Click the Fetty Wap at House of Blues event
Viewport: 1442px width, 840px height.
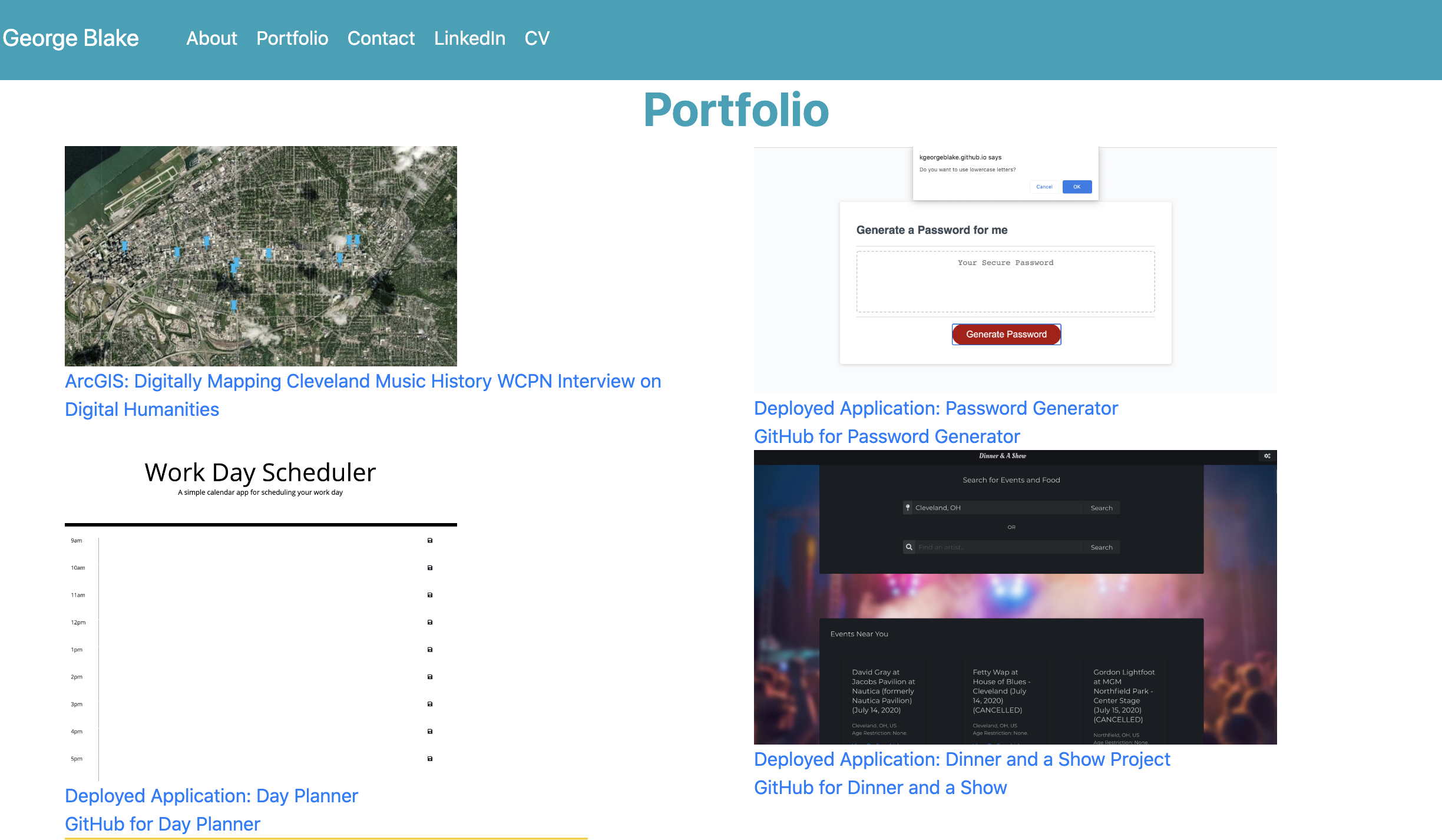point(1004,701)
